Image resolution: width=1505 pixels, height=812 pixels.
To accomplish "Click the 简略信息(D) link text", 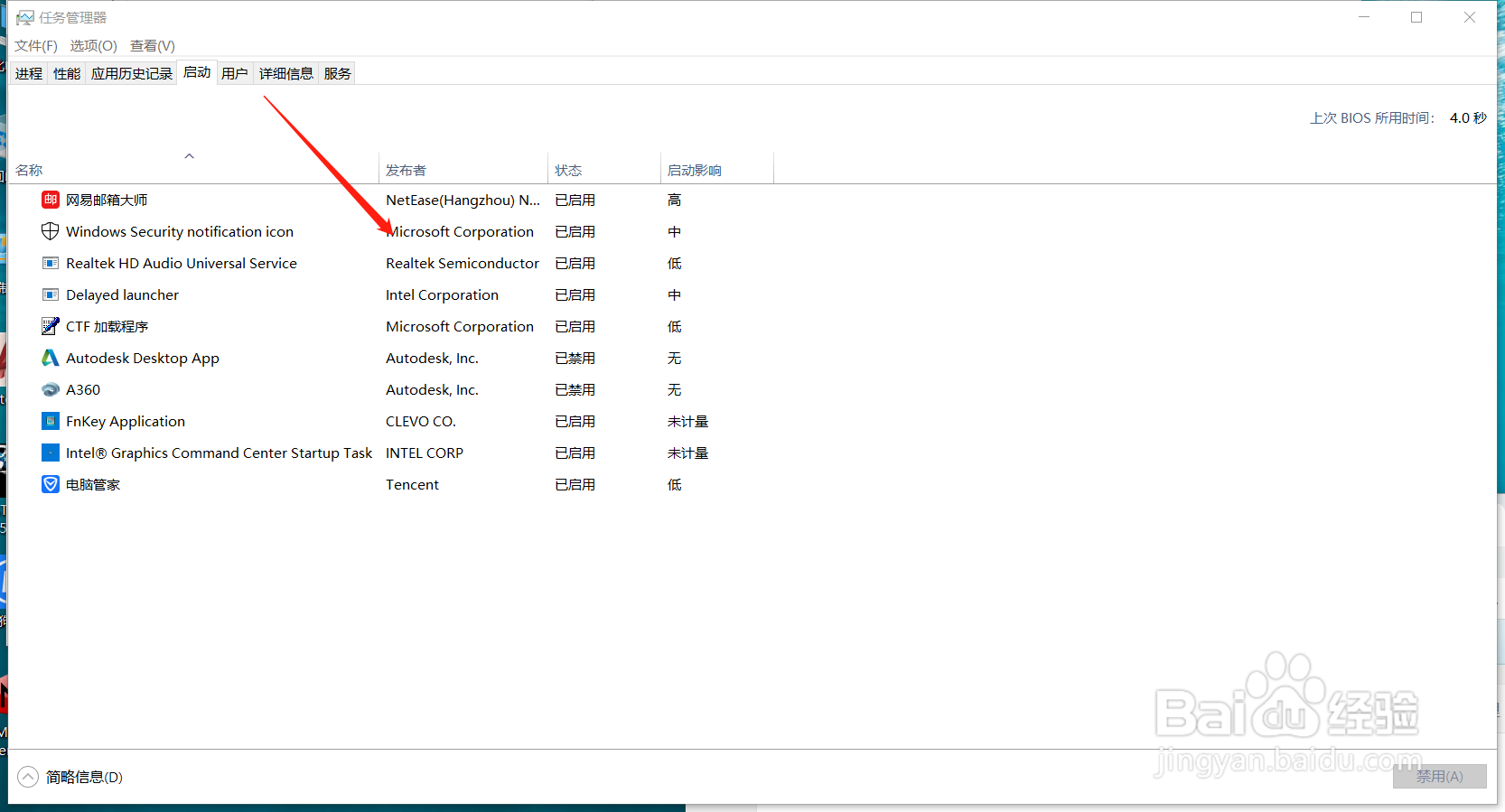I will pyautogui.click(x=84, y=777).
